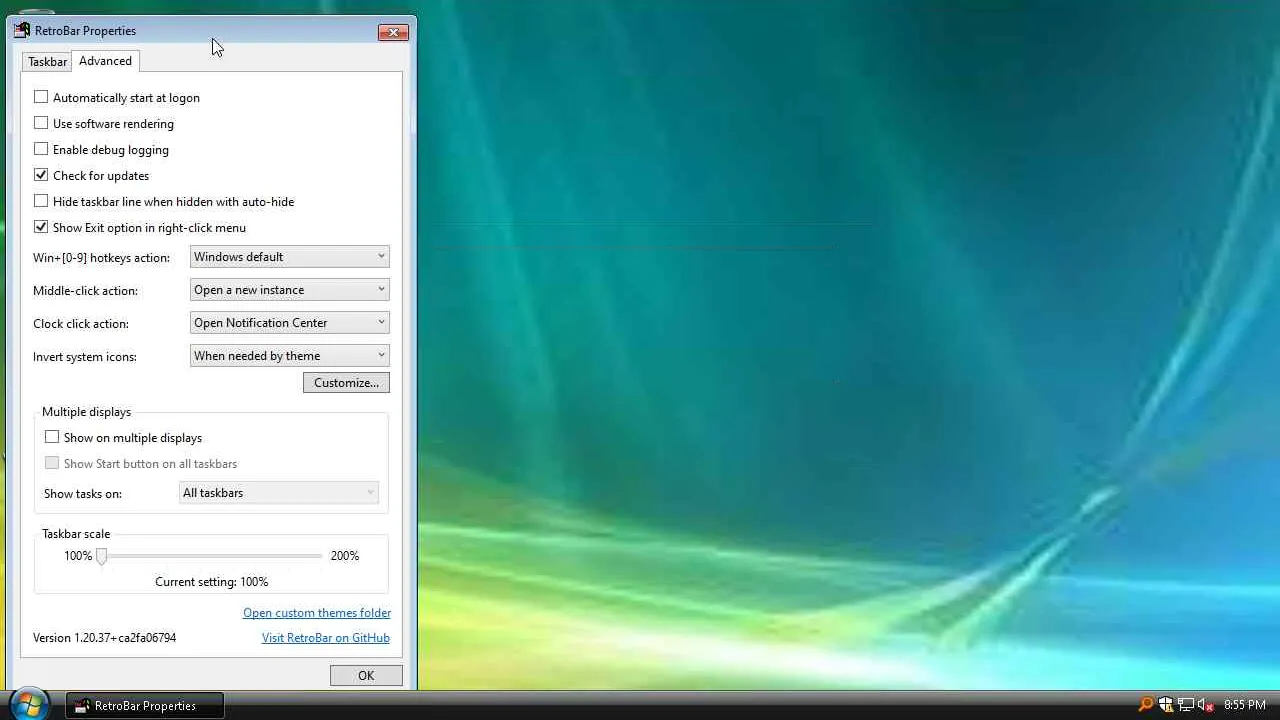The height and width of the screenshot is (720, 1280).
Task: Open the custom themes folder link
Action: (x=317, y=613)
